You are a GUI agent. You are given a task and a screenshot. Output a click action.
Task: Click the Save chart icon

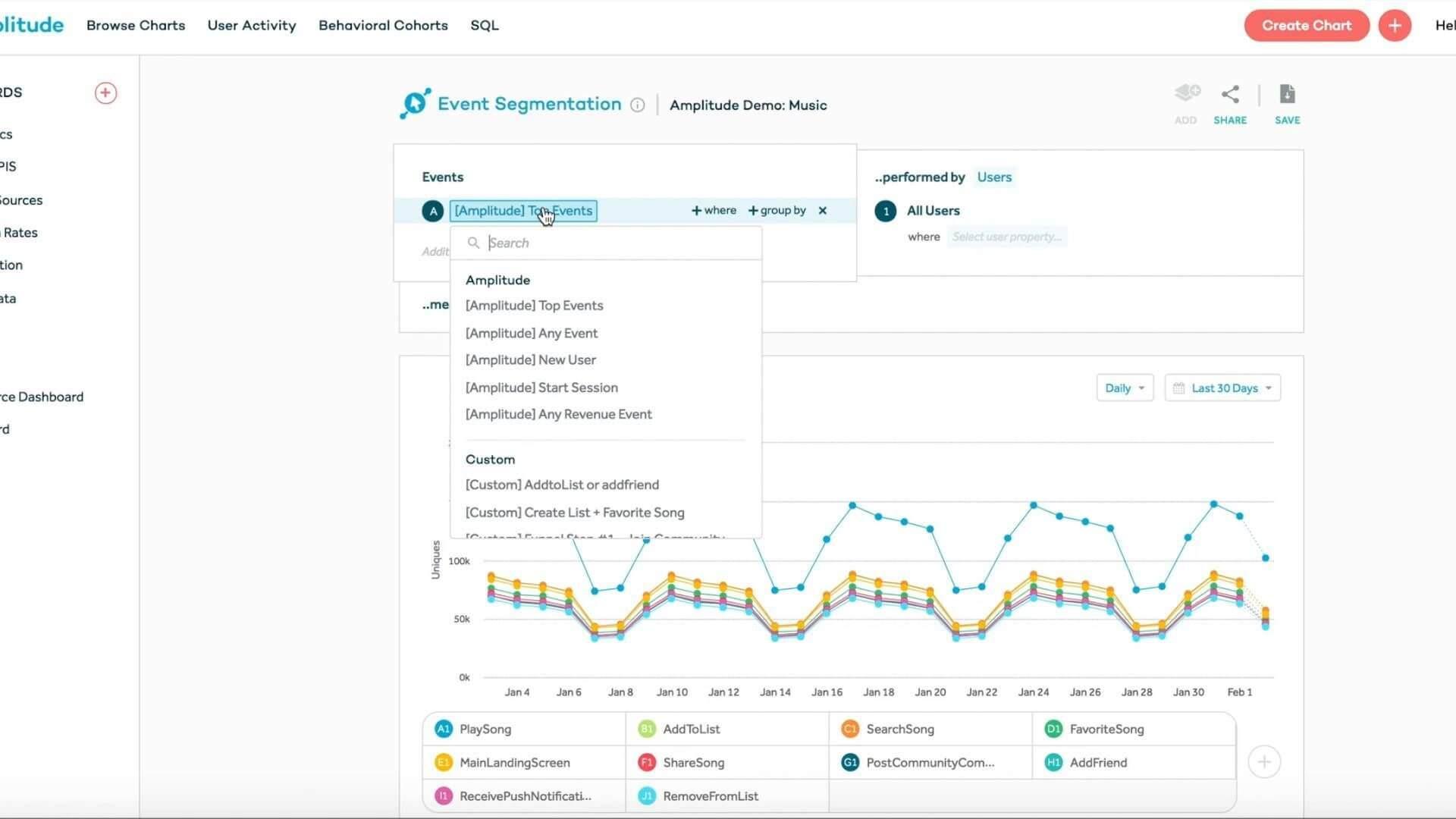[1287, 94]
